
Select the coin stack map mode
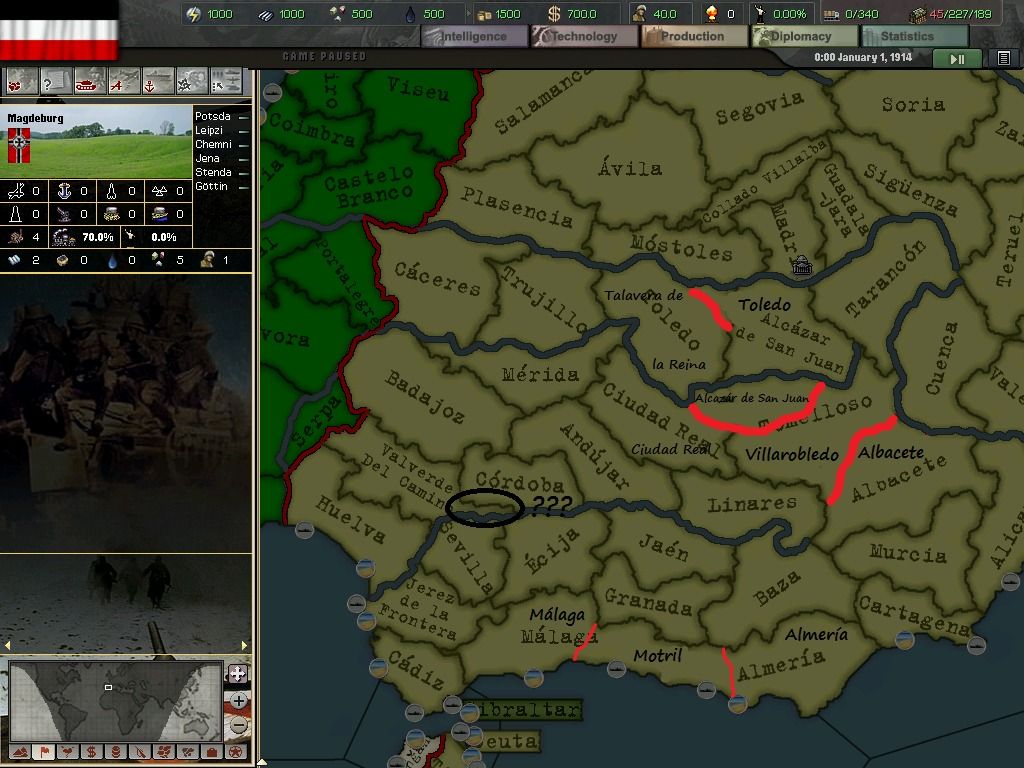coord(116,752)
